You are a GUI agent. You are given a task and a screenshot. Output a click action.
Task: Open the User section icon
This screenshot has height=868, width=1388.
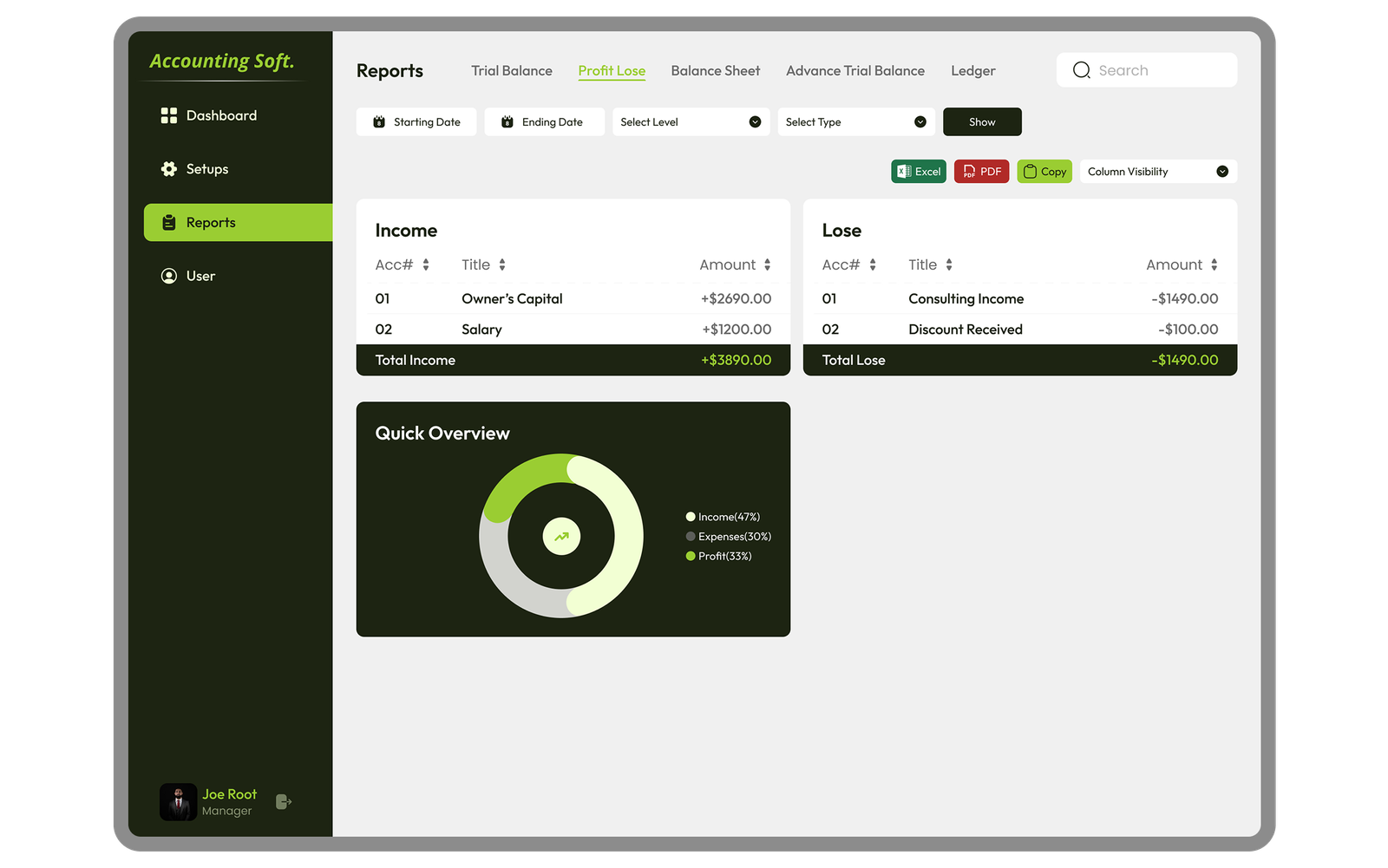point(168,276)
